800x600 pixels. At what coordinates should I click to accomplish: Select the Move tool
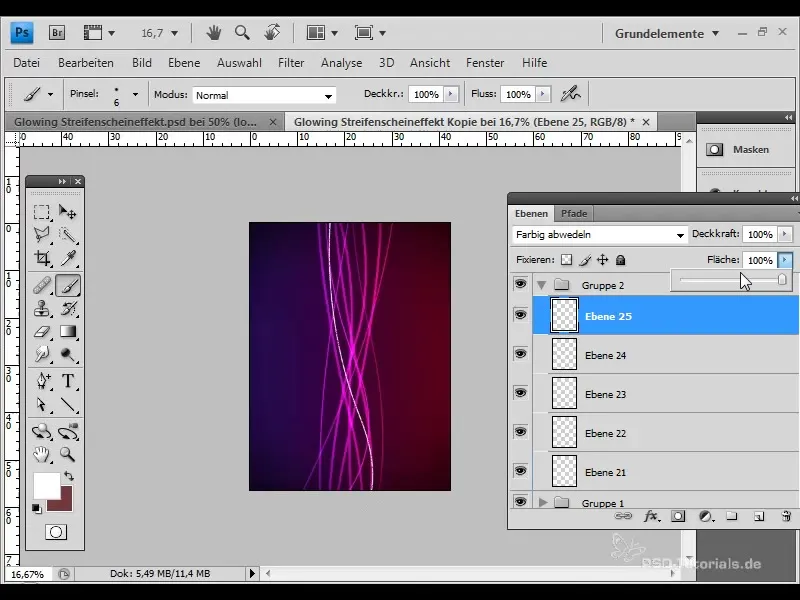click(67, 211)
